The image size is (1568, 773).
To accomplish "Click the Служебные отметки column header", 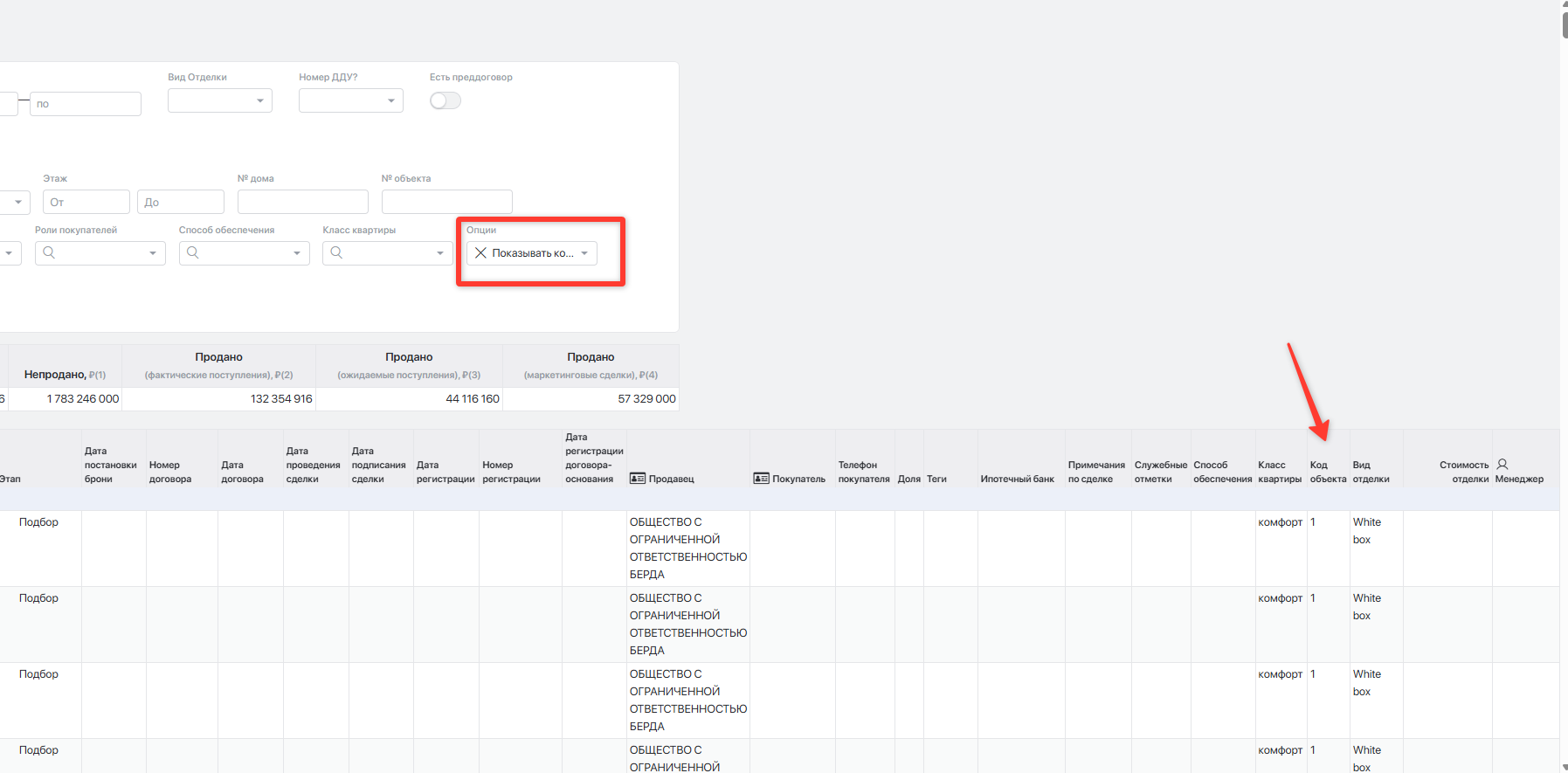I will (x=1161, y=472).
